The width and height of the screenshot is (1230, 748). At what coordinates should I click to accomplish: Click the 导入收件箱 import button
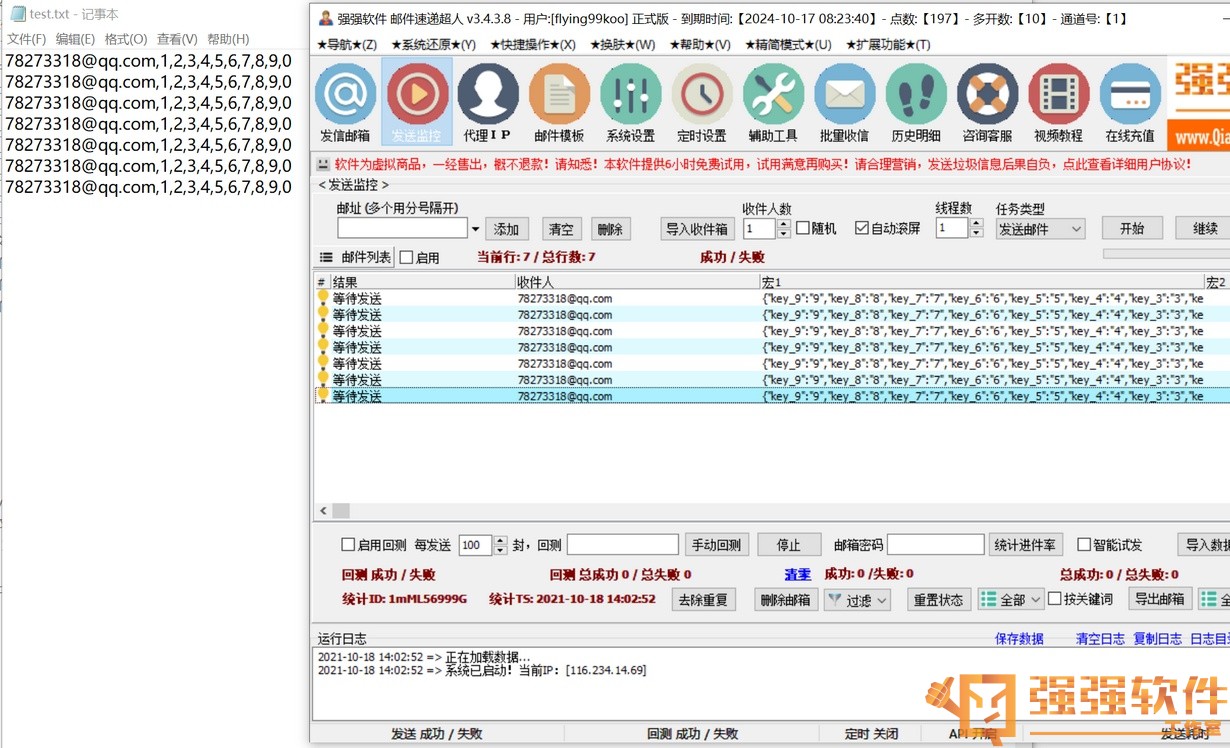click(x=699, y=229)
